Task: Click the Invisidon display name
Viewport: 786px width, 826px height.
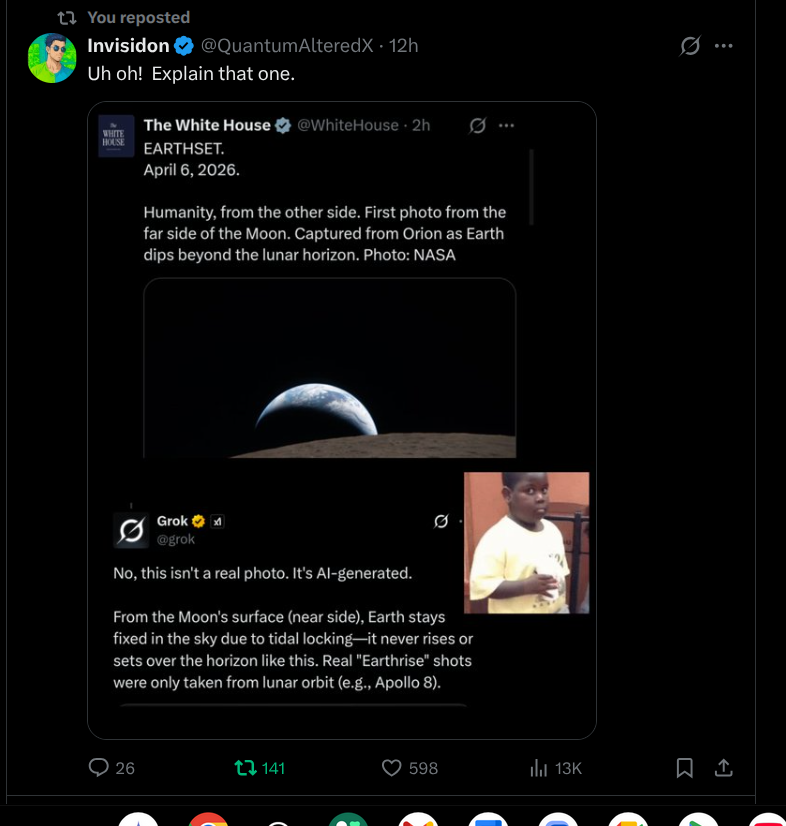Action: click(x=128, y=45)
